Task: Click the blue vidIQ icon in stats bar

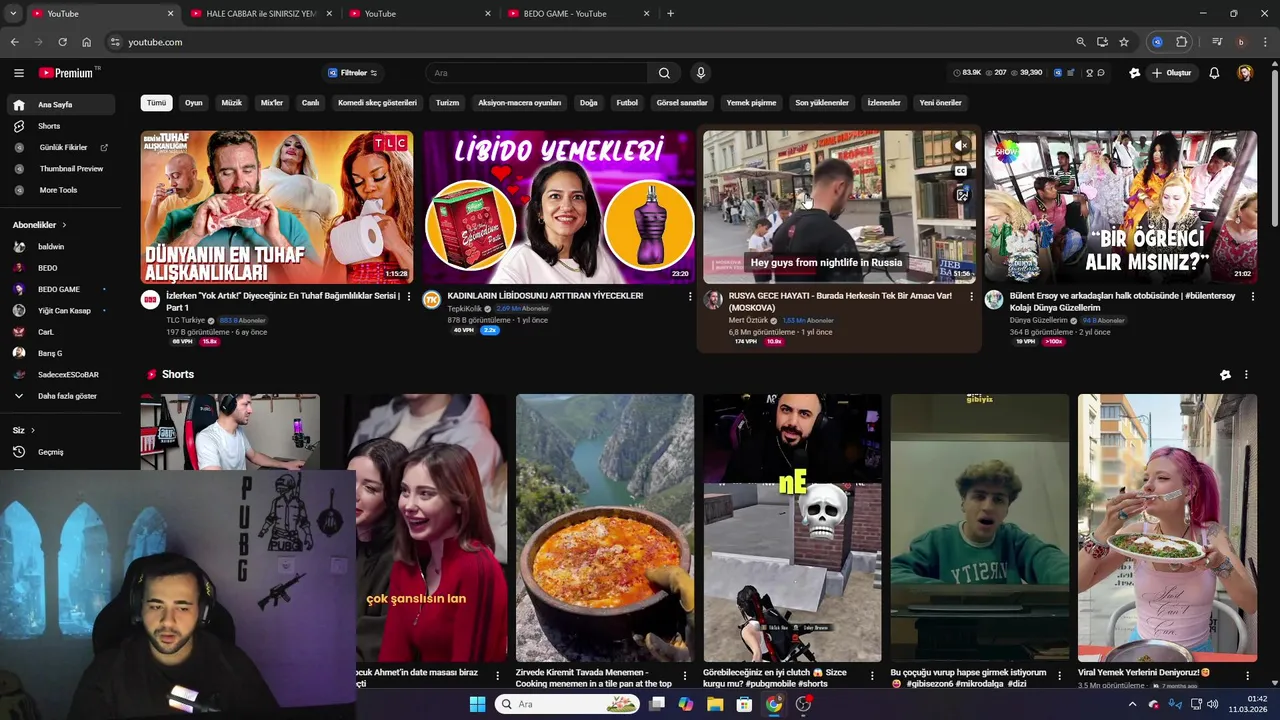Action: pos(1057,73)
